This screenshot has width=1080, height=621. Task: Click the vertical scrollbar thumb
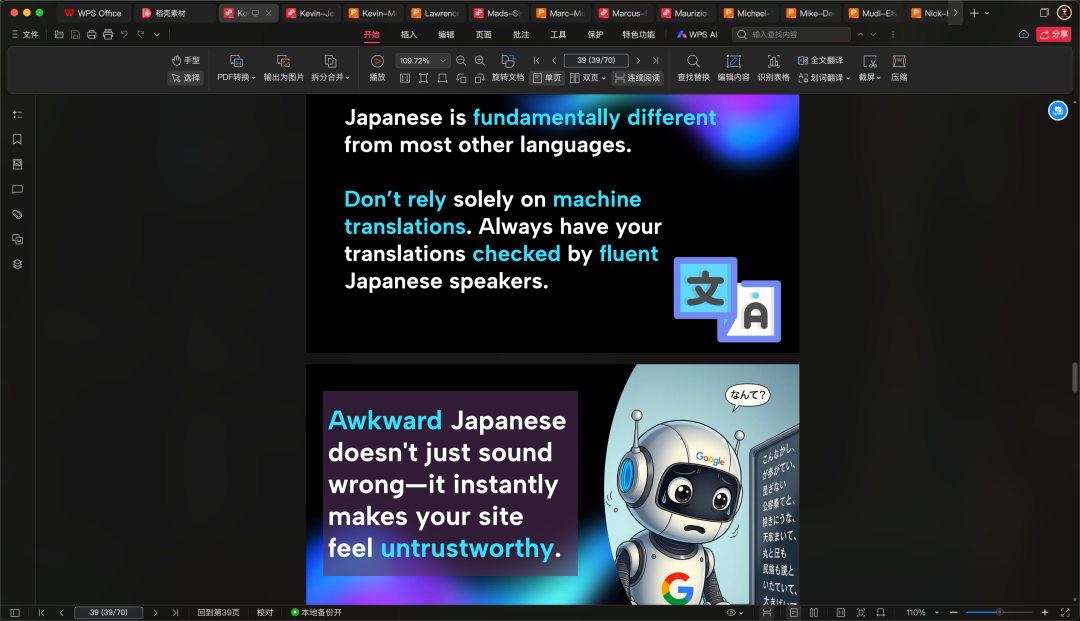tap(1074, 377)
